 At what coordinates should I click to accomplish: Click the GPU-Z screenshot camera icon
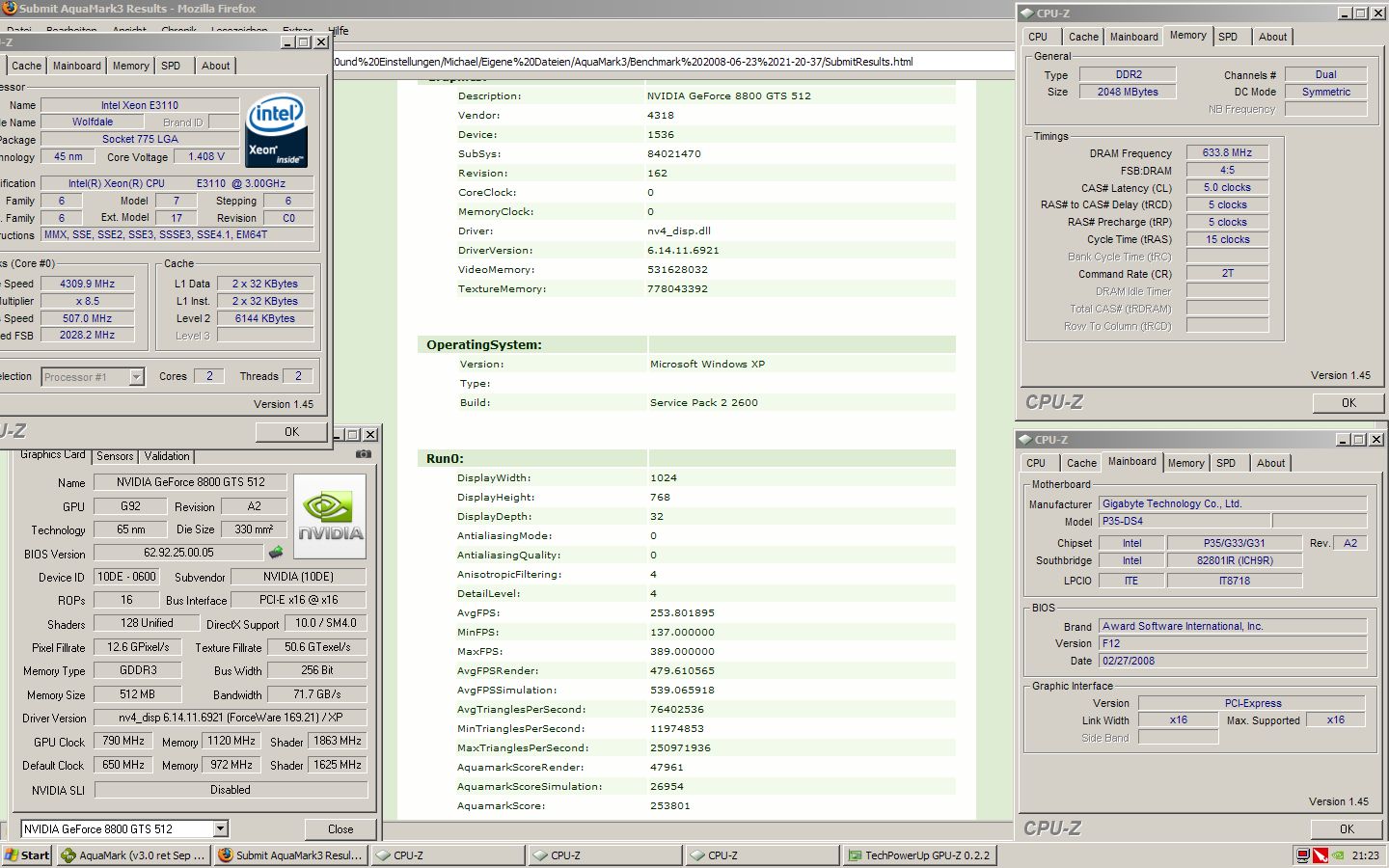pos(363,453)
